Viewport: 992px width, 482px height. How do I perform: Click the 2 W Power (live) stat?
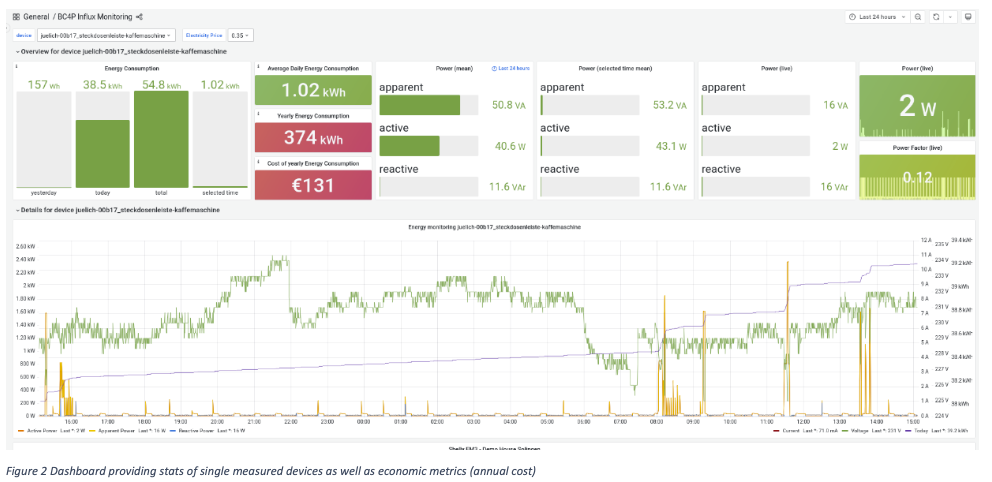tap(917, 106)
